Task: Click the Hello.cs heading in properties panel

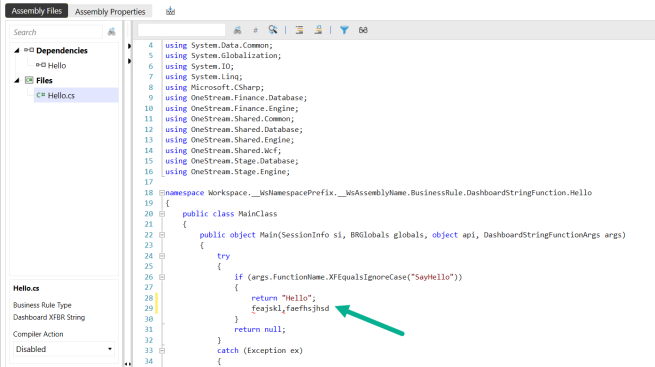Action: pos(26,289)
